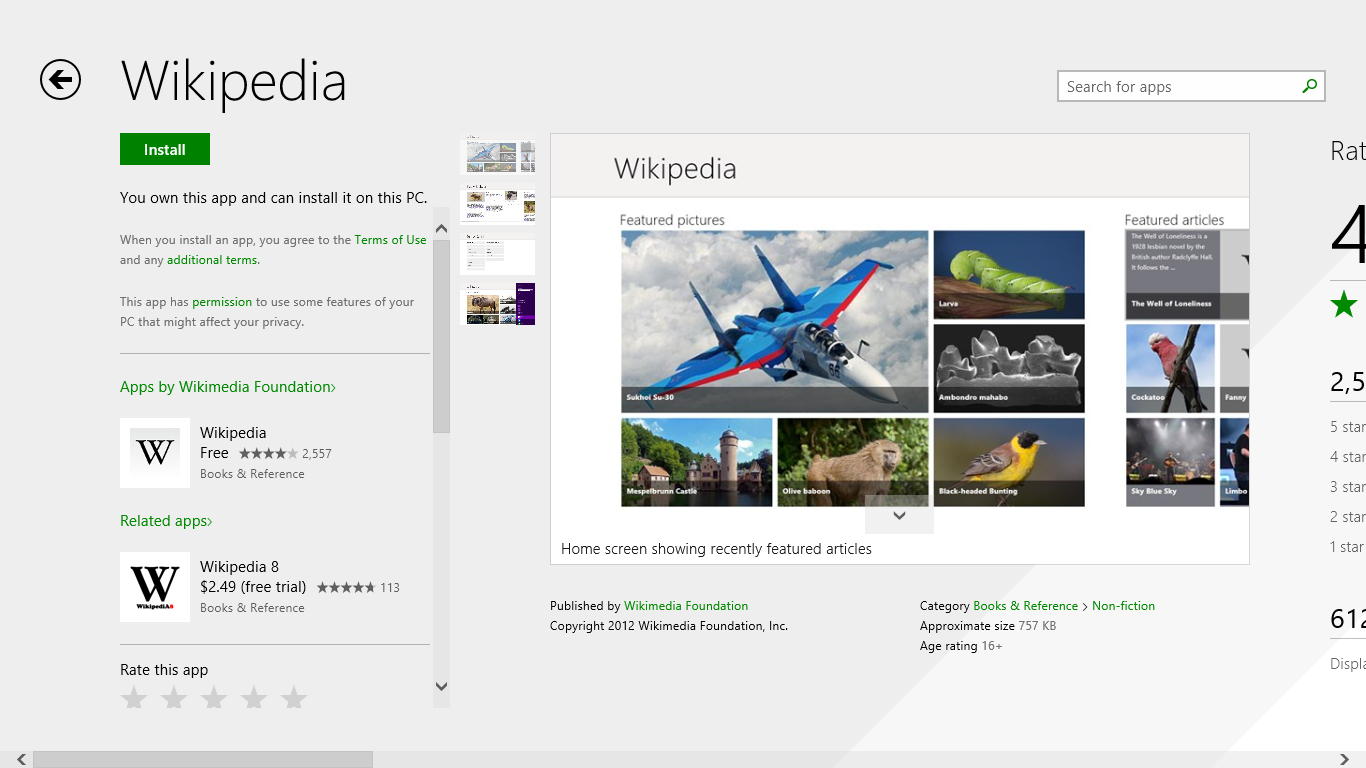
Task: Click the 'Rate this app' label
Action: tap(164, 670)
